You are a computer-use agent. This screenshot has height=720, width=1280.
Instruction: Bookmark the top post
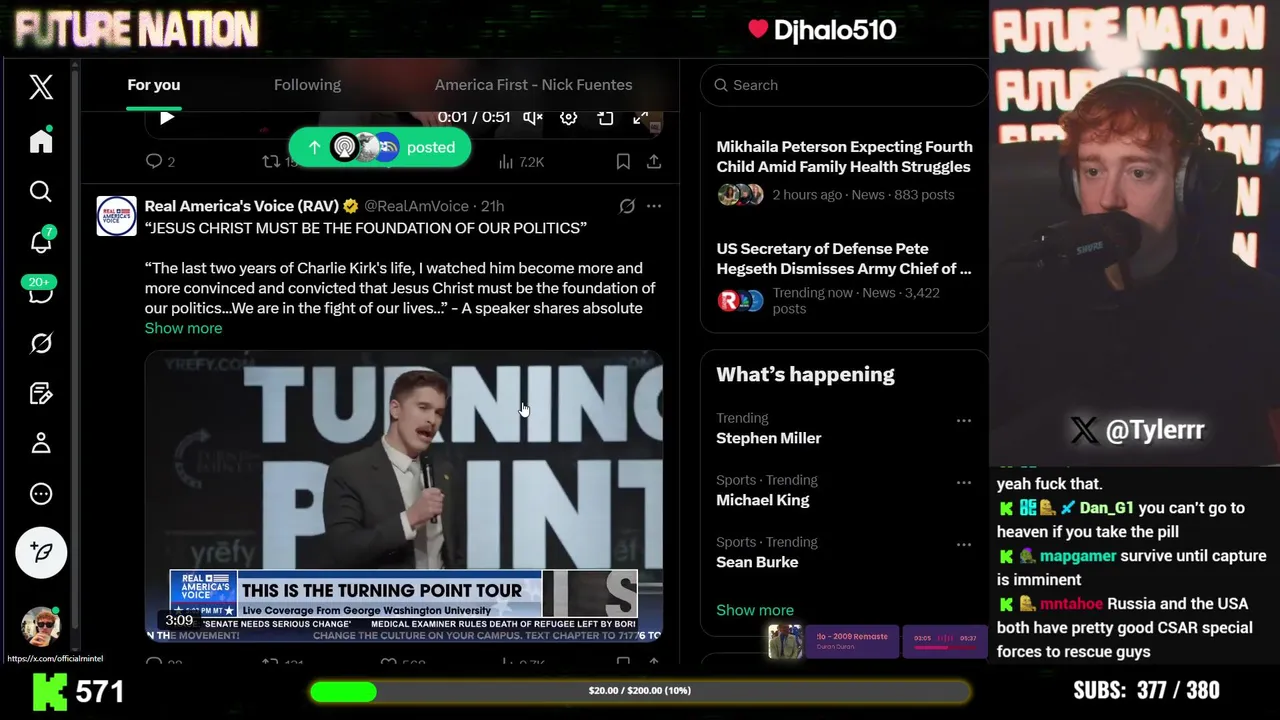click(623, 161)
